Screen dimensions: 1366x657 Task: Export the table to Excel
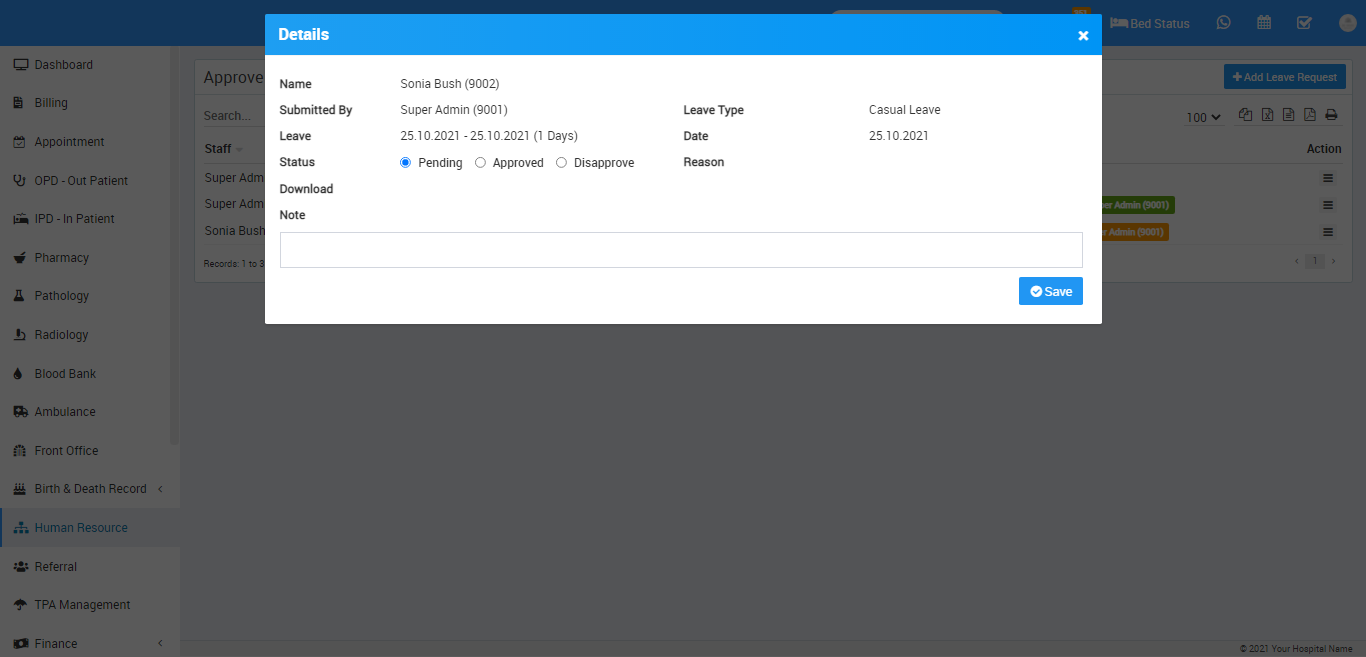click(x=1267, y=115)
